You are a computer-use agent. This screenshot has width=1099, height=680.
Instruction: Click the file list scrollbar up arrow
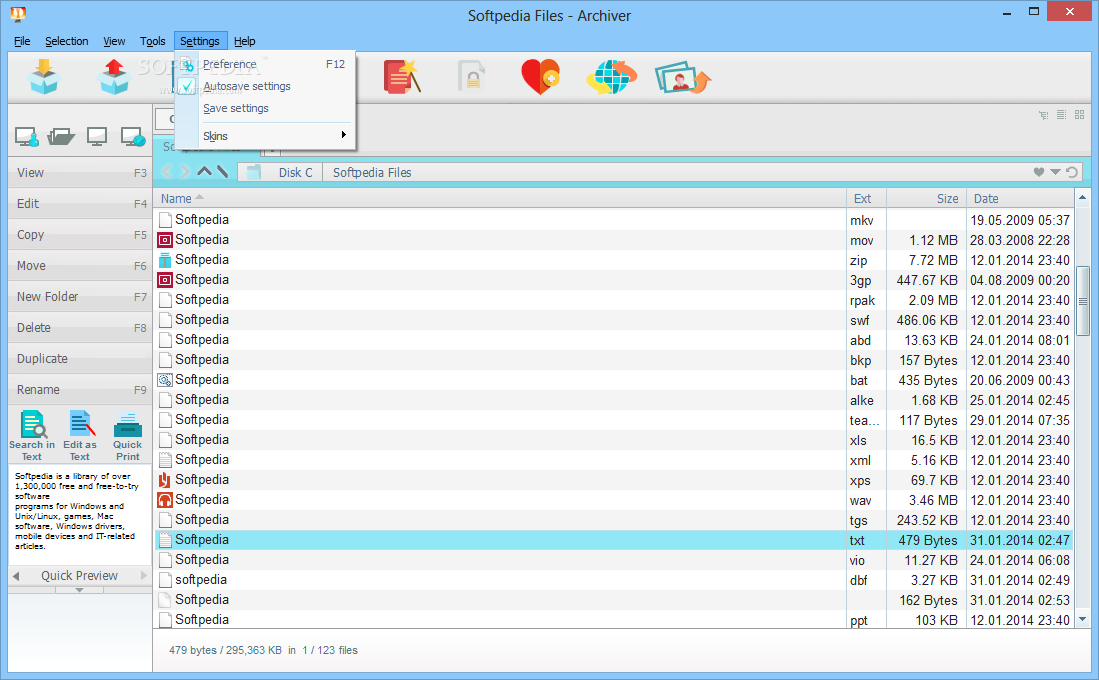[1082, 198]
